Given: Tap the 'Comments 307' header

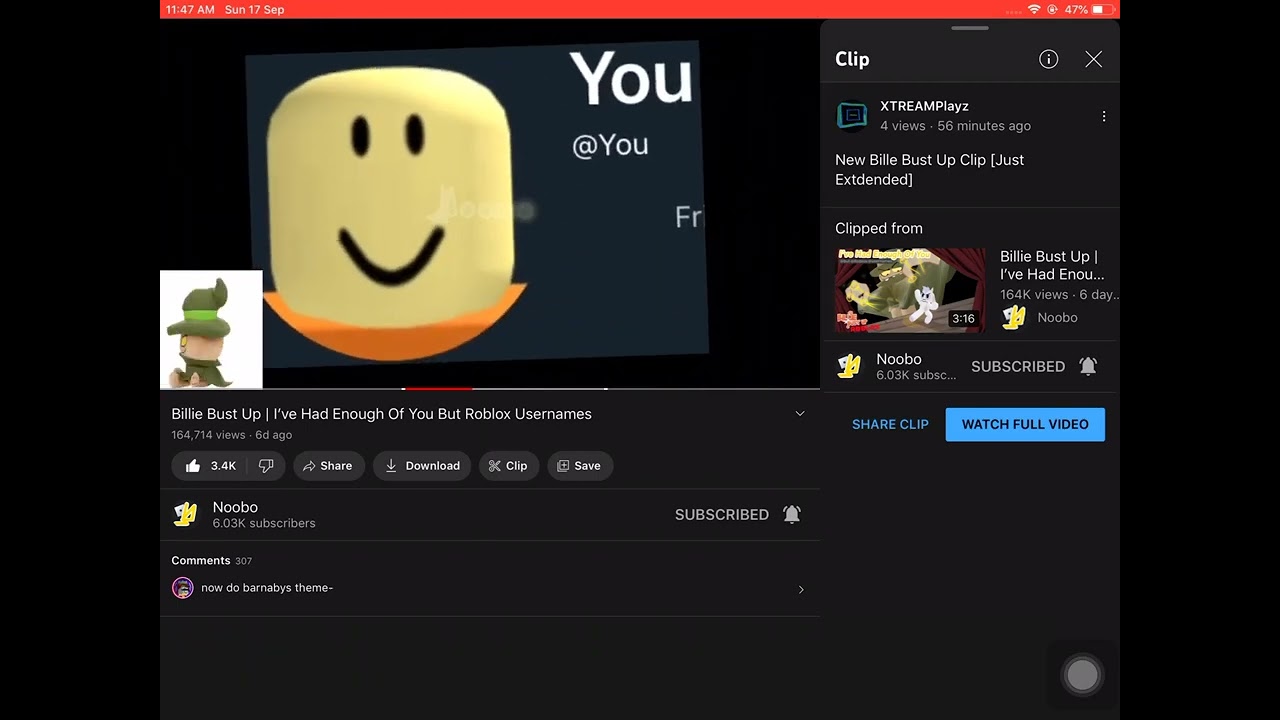Looking at the screenshot, I should (211, 561).
